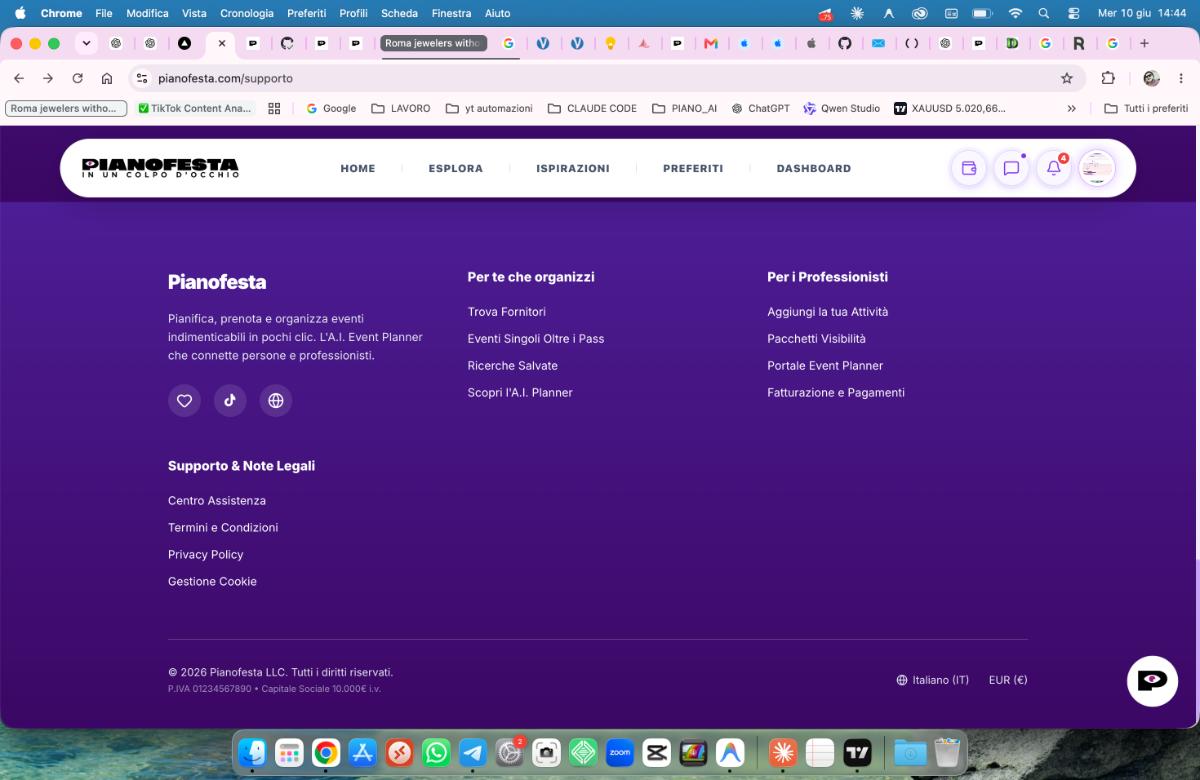Click the heart social icon in footer

pos(184,400)
